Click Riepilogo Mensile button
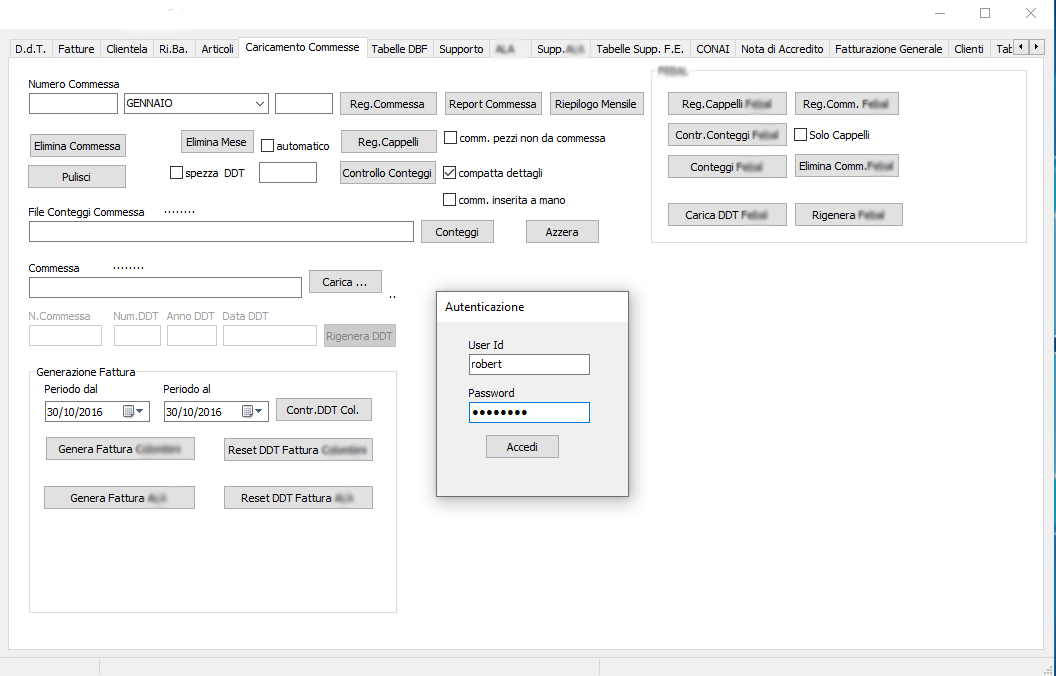 (595, 104)
